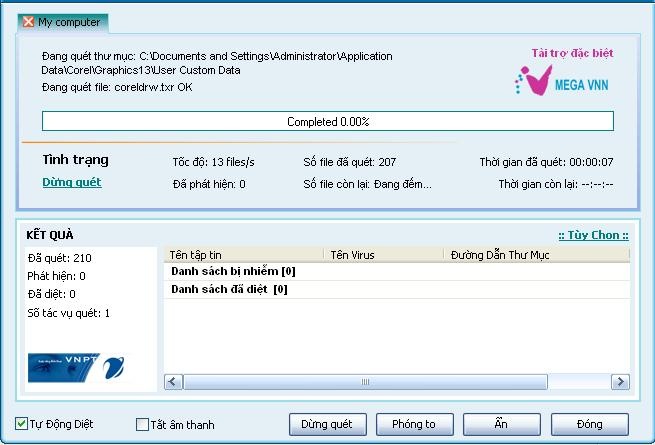Click the Đường Dẫn Thư Mục column header
Viewport: 655px width, 445px height.
click(537, 255)
